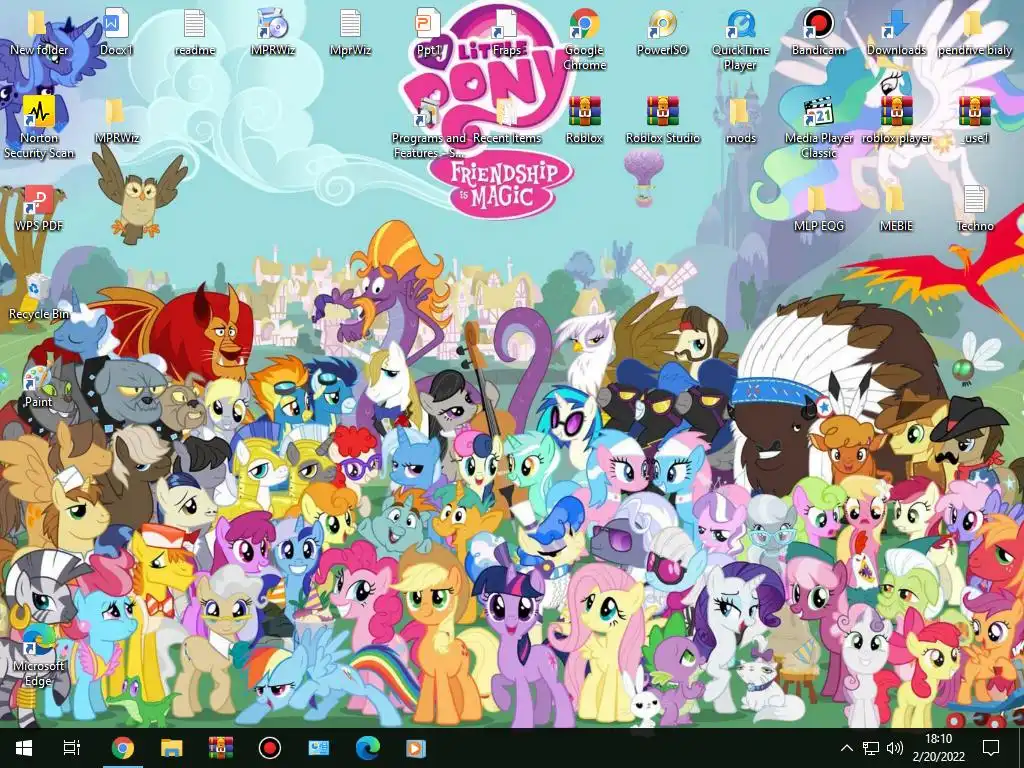This screenshot has width=1024, height=768.
Task: Select the MEBIE folder icon
Action: [x=896, y=209]
